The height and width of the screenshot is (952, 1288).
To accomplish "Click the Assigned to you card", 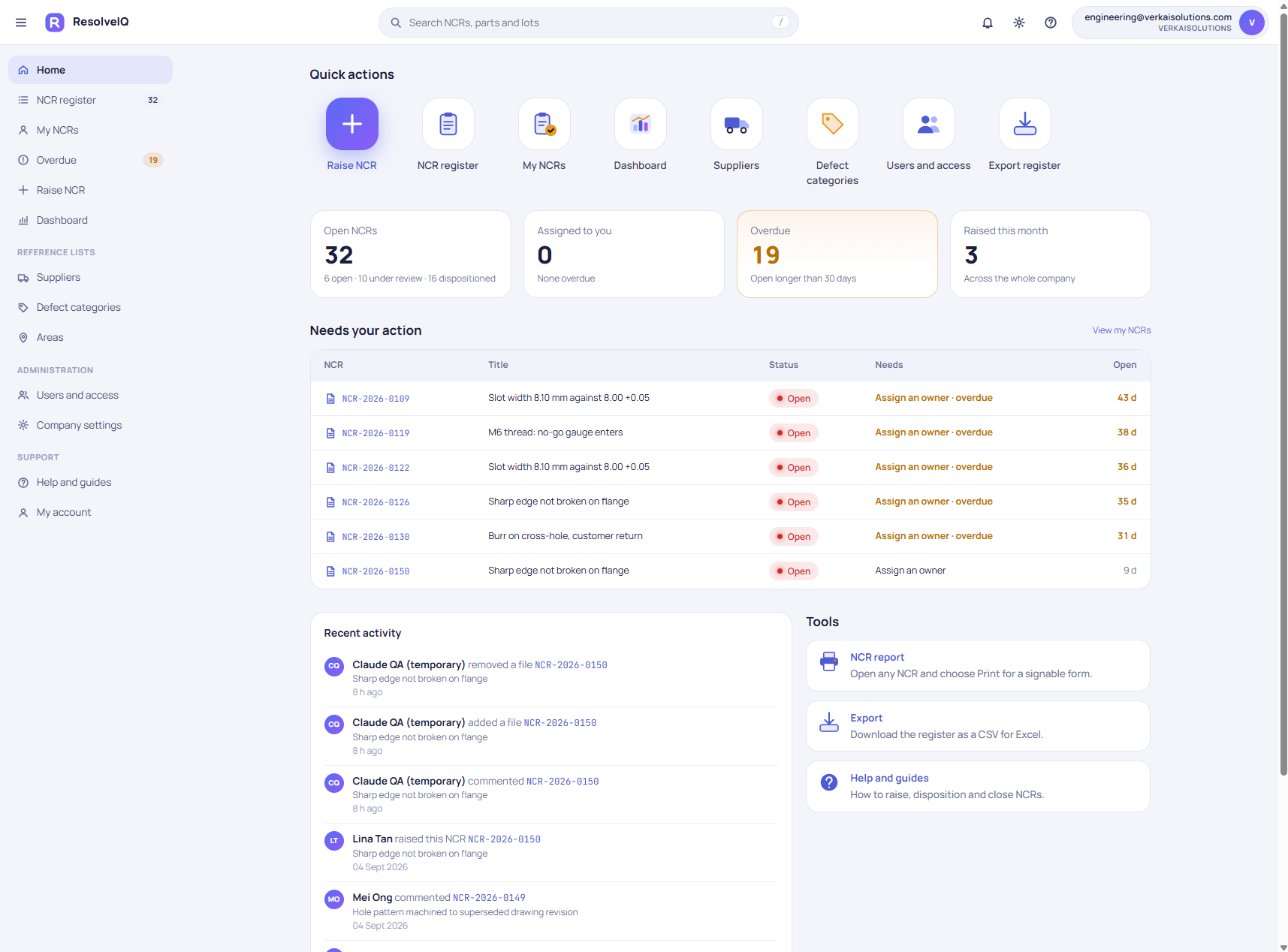I will point(624,254).
